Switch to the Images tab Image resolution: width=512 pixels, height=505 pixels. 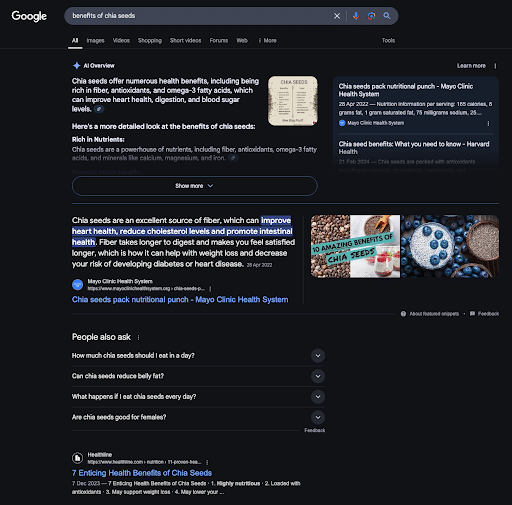(95, 41)
